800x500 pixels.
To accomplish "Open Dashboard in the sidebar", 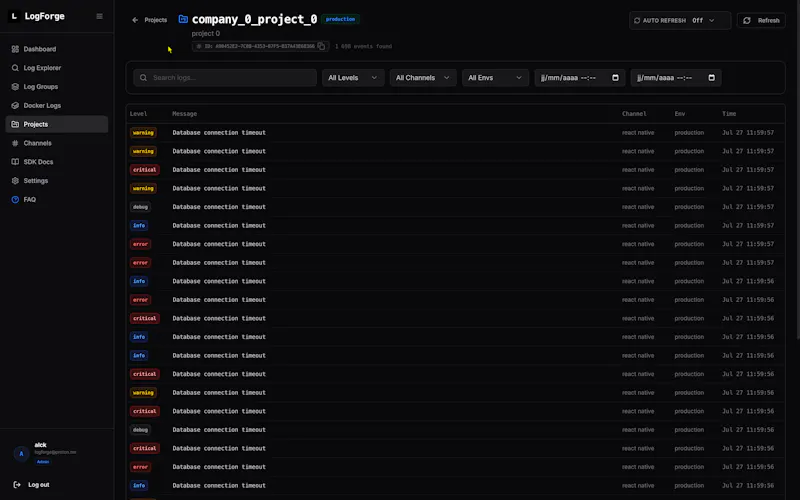I will click(57, 49).
